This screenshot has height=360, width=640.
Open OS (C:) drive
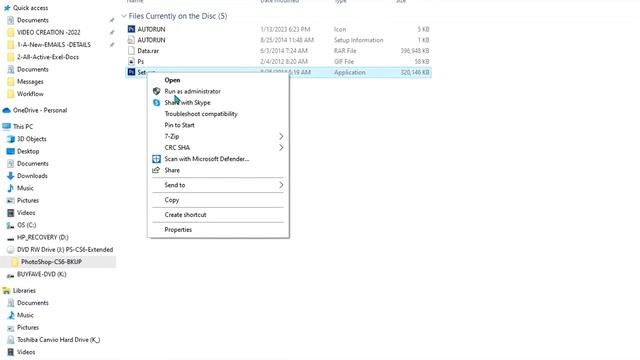click(27, 225)
